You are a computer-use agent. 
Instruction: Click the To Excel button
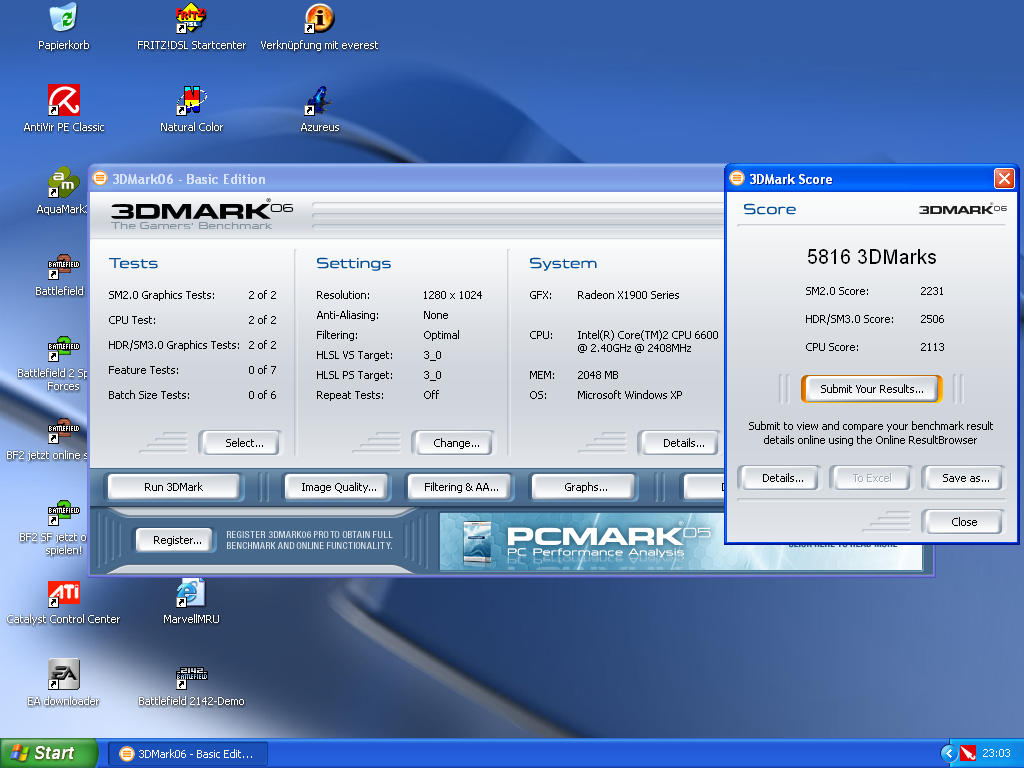871,478
